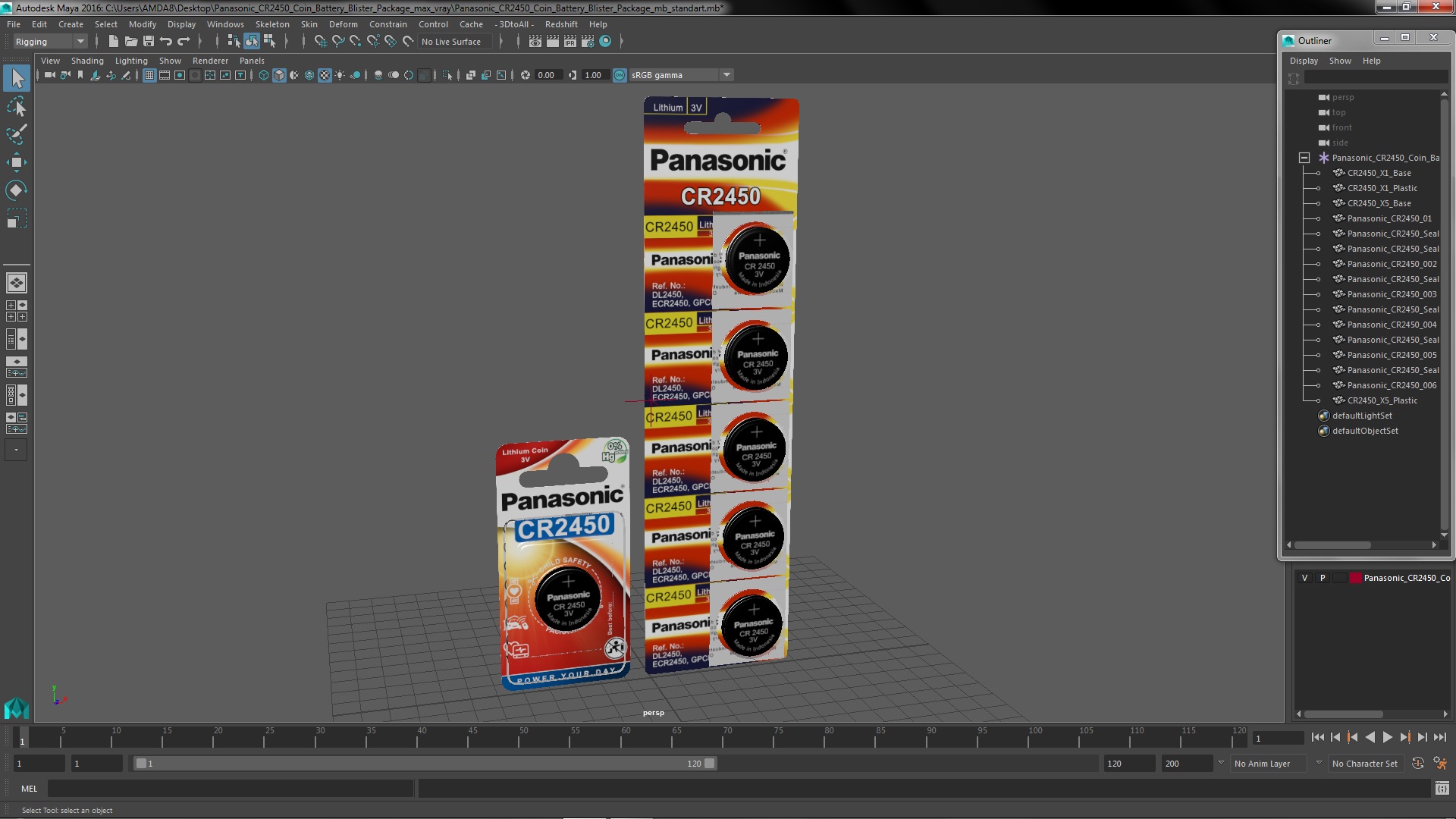This screenshot has height=819, width=1456.
Task: Switch to four view pane layout
Action: [17, 311]
